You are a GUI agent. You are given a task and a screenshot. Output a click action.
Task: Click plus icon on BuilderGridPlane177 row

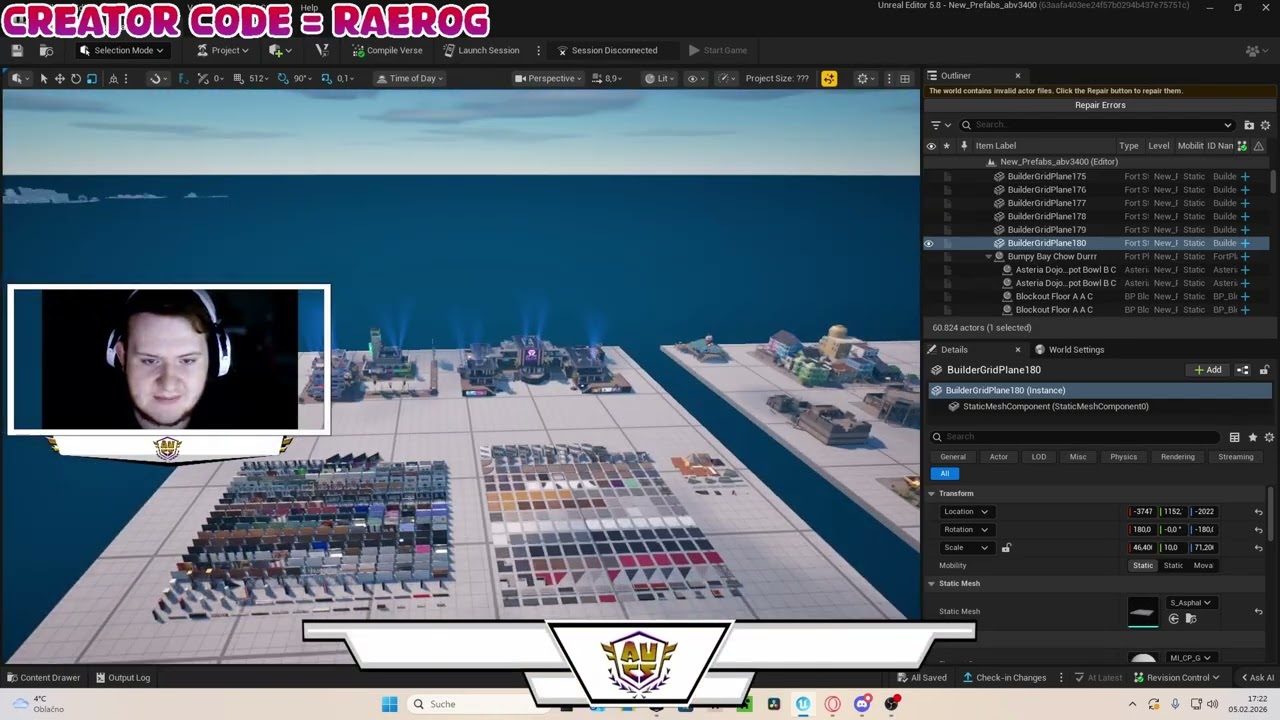click(x=1245, y=203)
